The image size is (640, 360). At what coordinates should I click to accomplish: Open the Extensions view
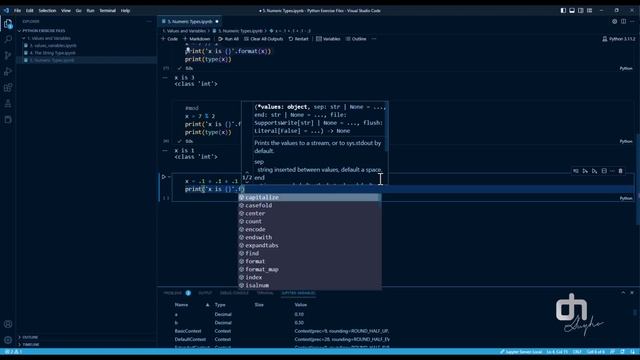coord(8,87)
